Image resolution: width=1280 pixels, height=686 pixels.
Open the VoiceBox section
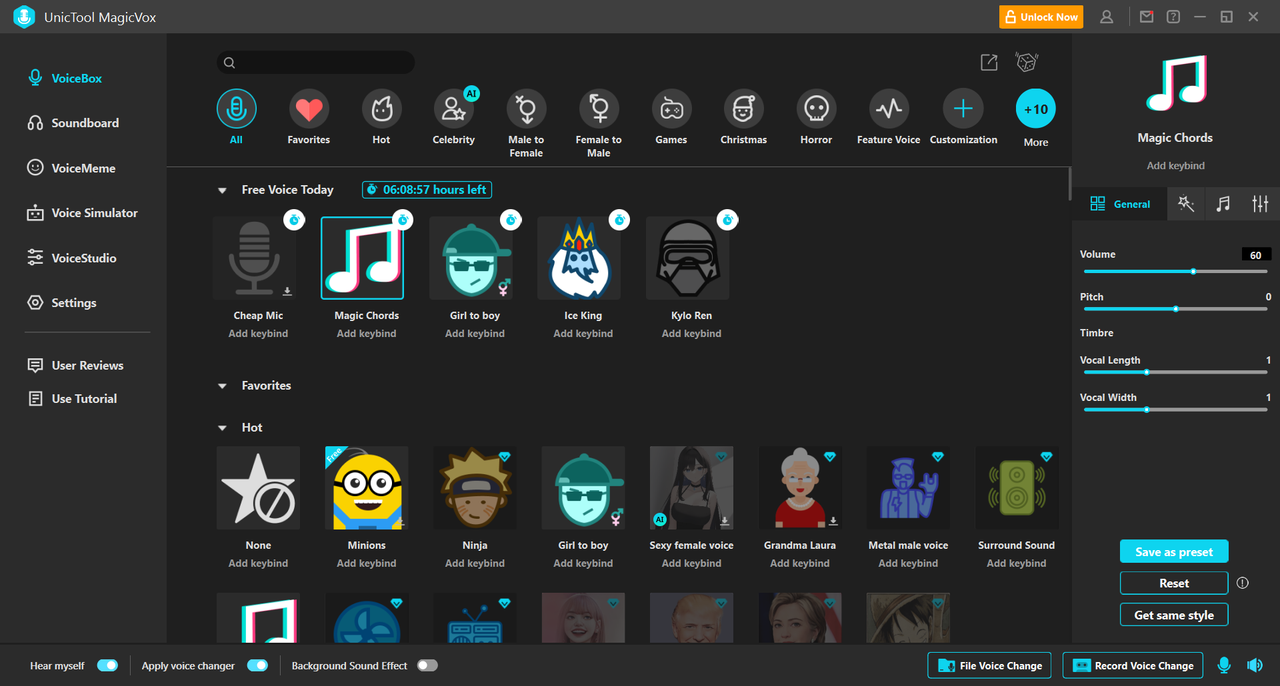65,78
